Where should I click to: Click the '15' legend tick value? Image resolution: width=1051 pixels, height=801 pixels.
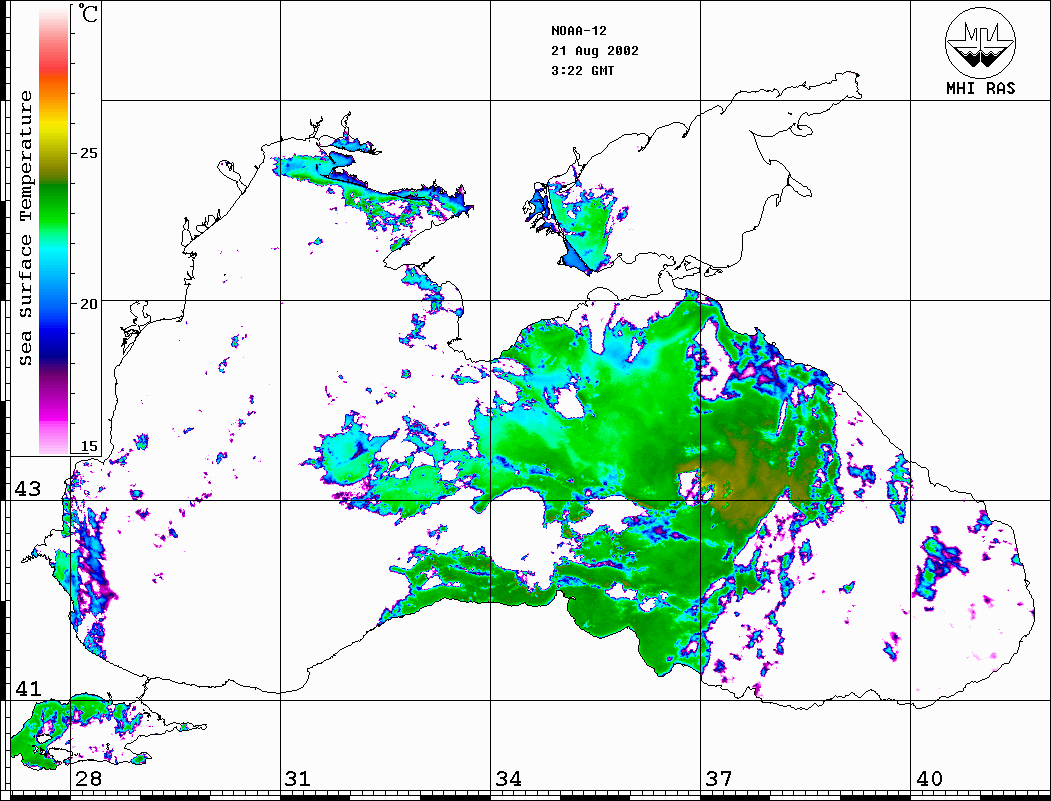pyautogui.click(x=88, y=446)
